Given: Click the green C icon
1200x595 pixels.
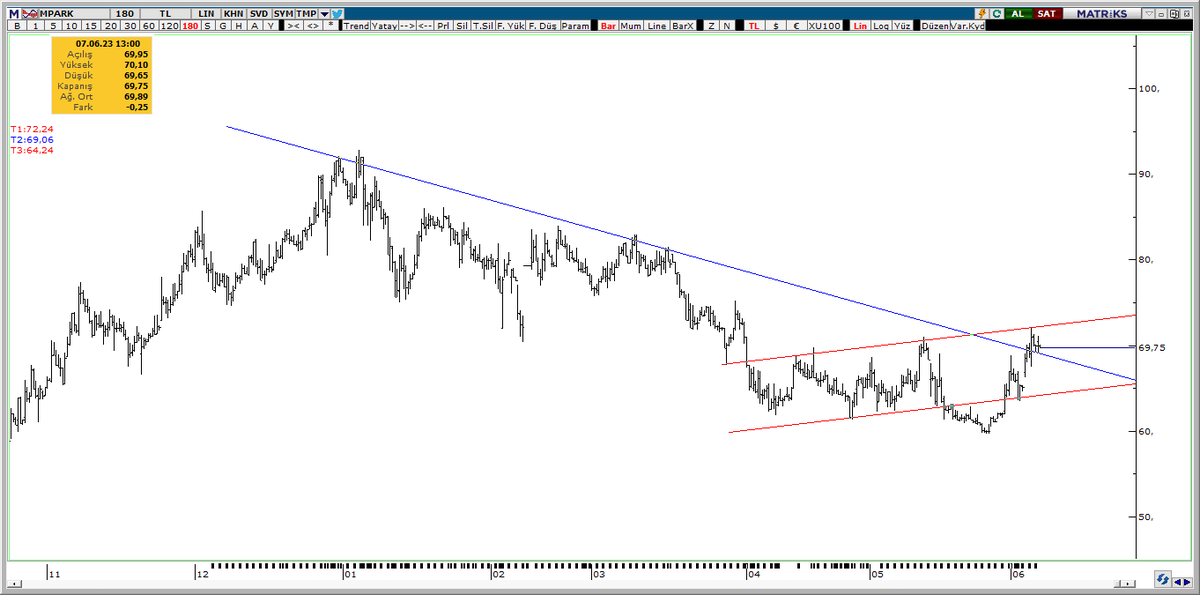Looking at the screenshot, I should [997, 14].
